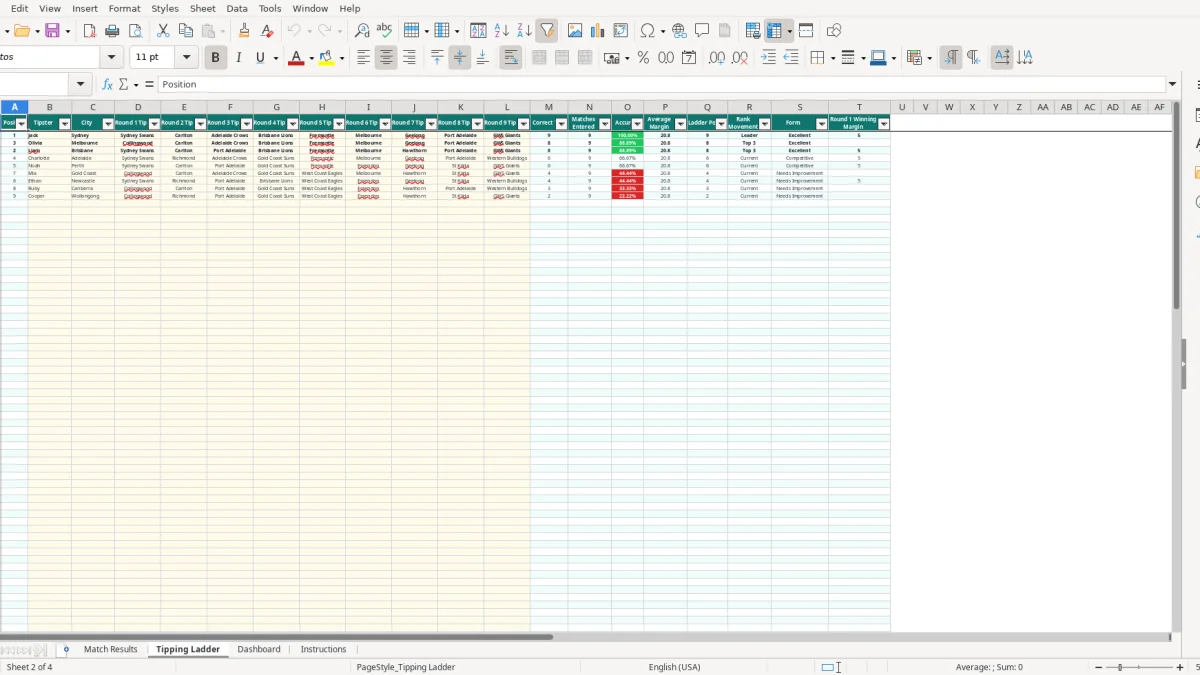Screen dimensions: 1200x675
Task: Add a decimal place
Action: pyautogui.click(x=716, y=58)
